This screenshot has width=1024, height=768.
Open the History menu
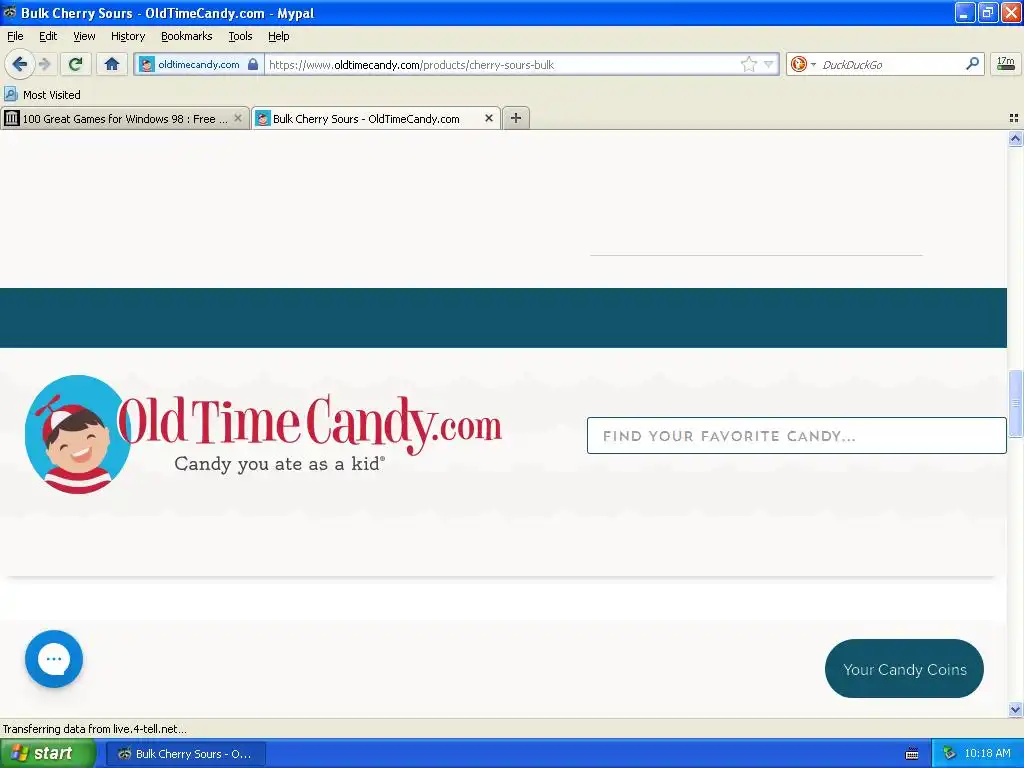[127, 36]
